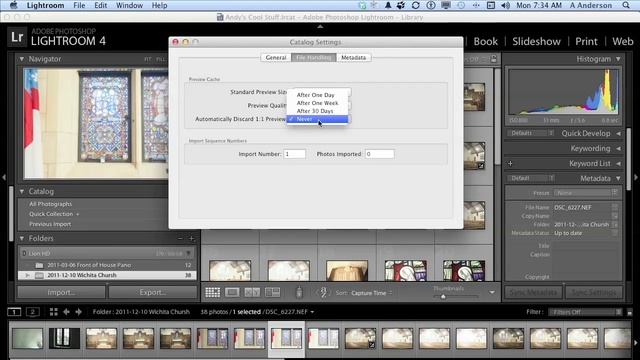Open second window display button 2
This screenshot has height=360, width=640.
[x=33, y=312]
